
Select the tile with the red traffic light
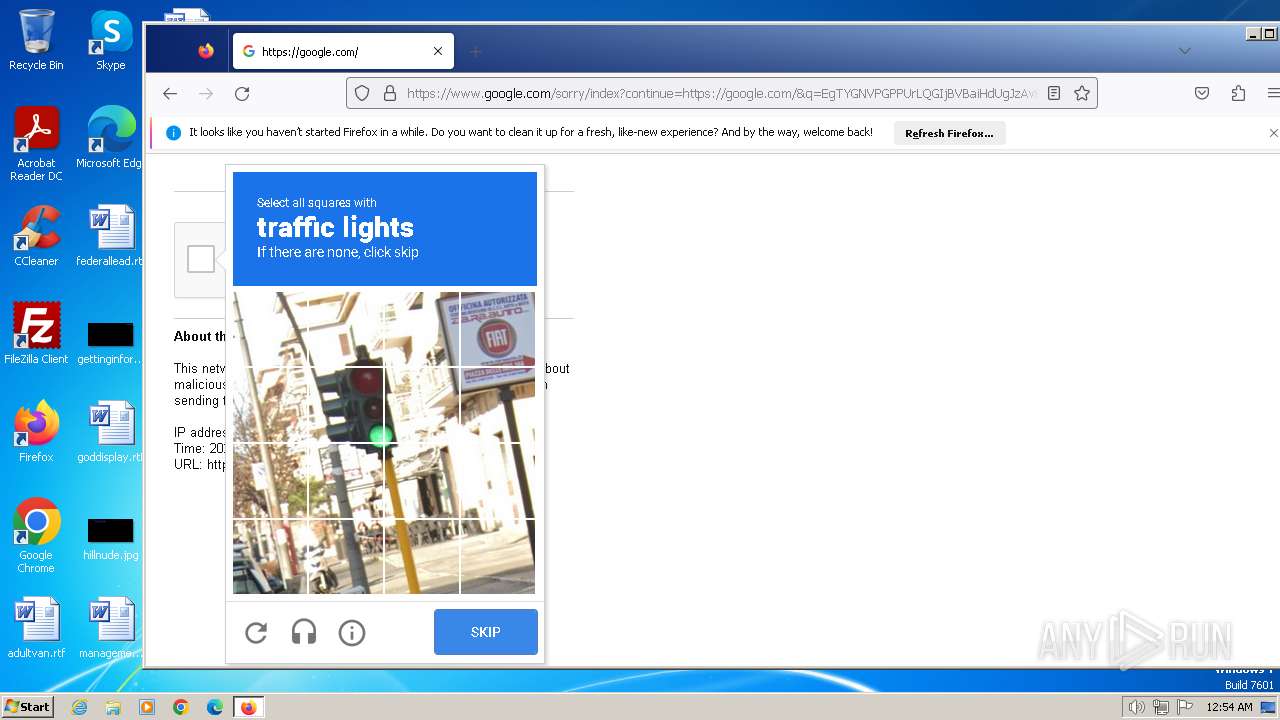(346, 404)
